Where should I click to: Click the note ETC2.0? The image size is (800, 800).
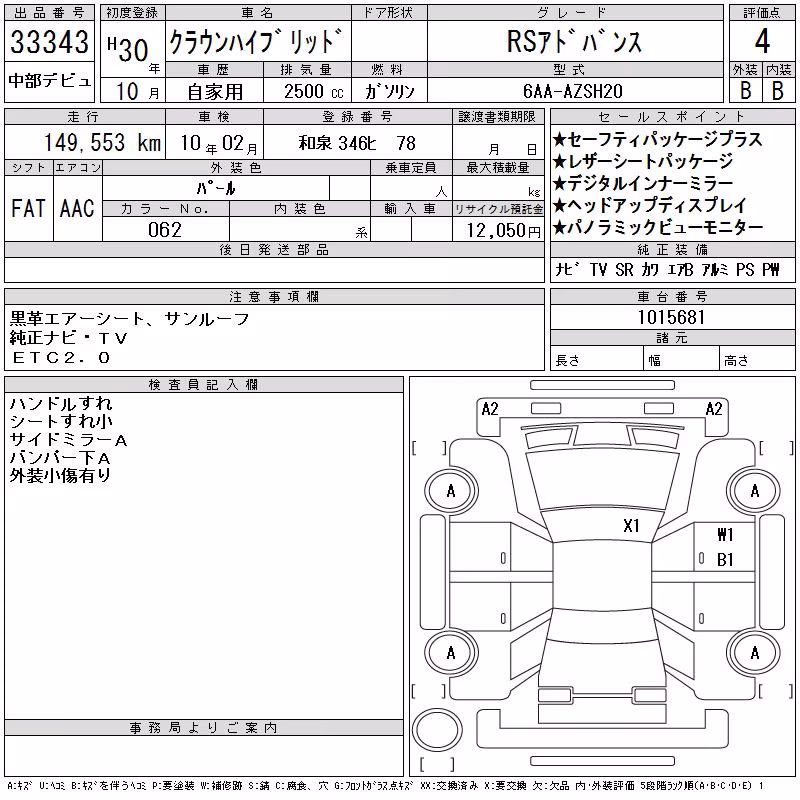click(61, 357)
